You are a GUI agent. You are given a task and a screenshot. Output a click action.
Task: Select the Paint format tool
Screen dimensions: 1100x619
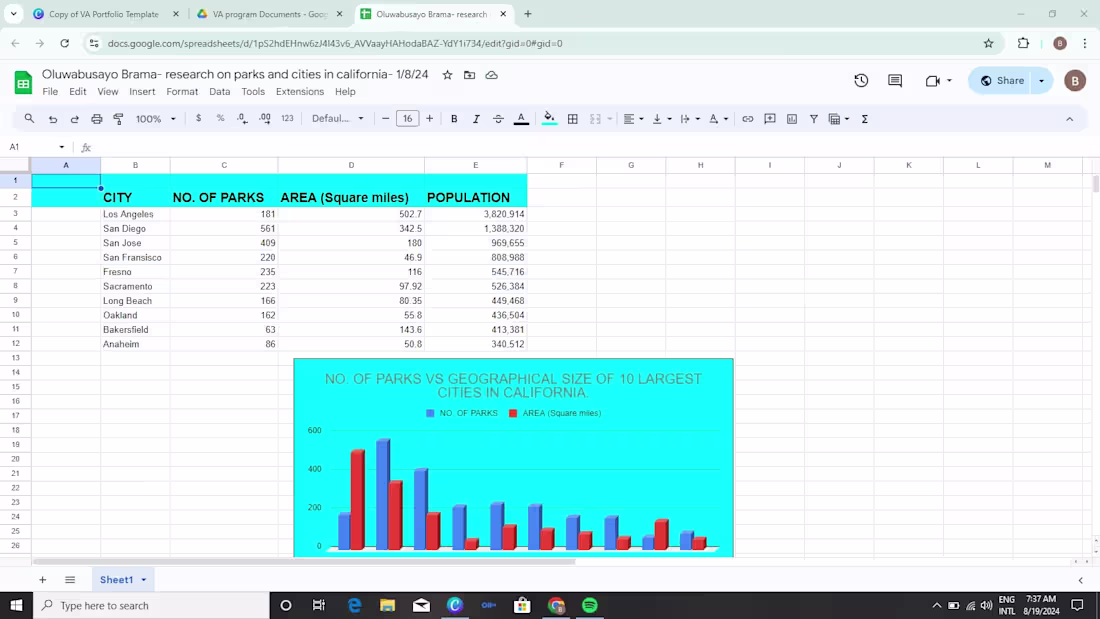click(x=118, y=118)
